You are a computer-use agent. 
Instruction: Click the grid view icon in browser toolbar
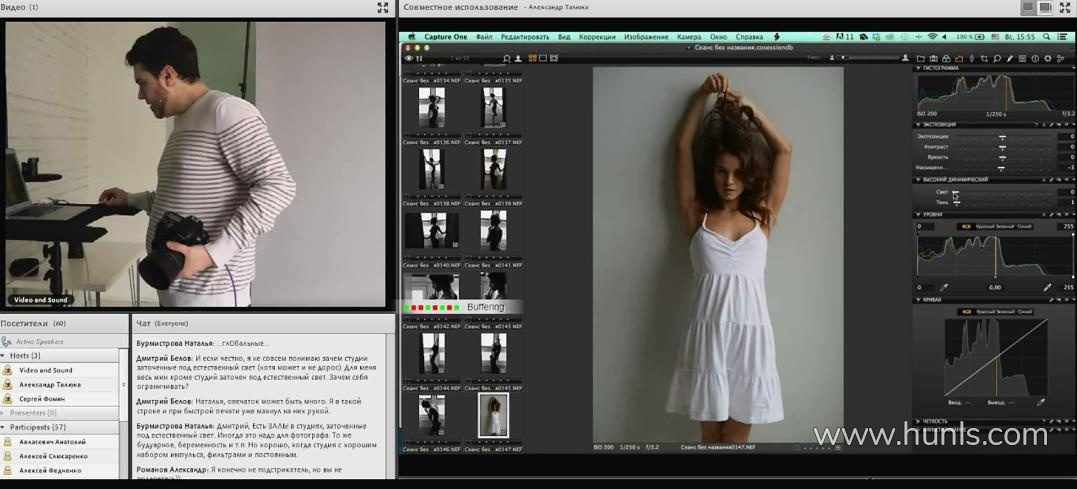coord(532,58)
